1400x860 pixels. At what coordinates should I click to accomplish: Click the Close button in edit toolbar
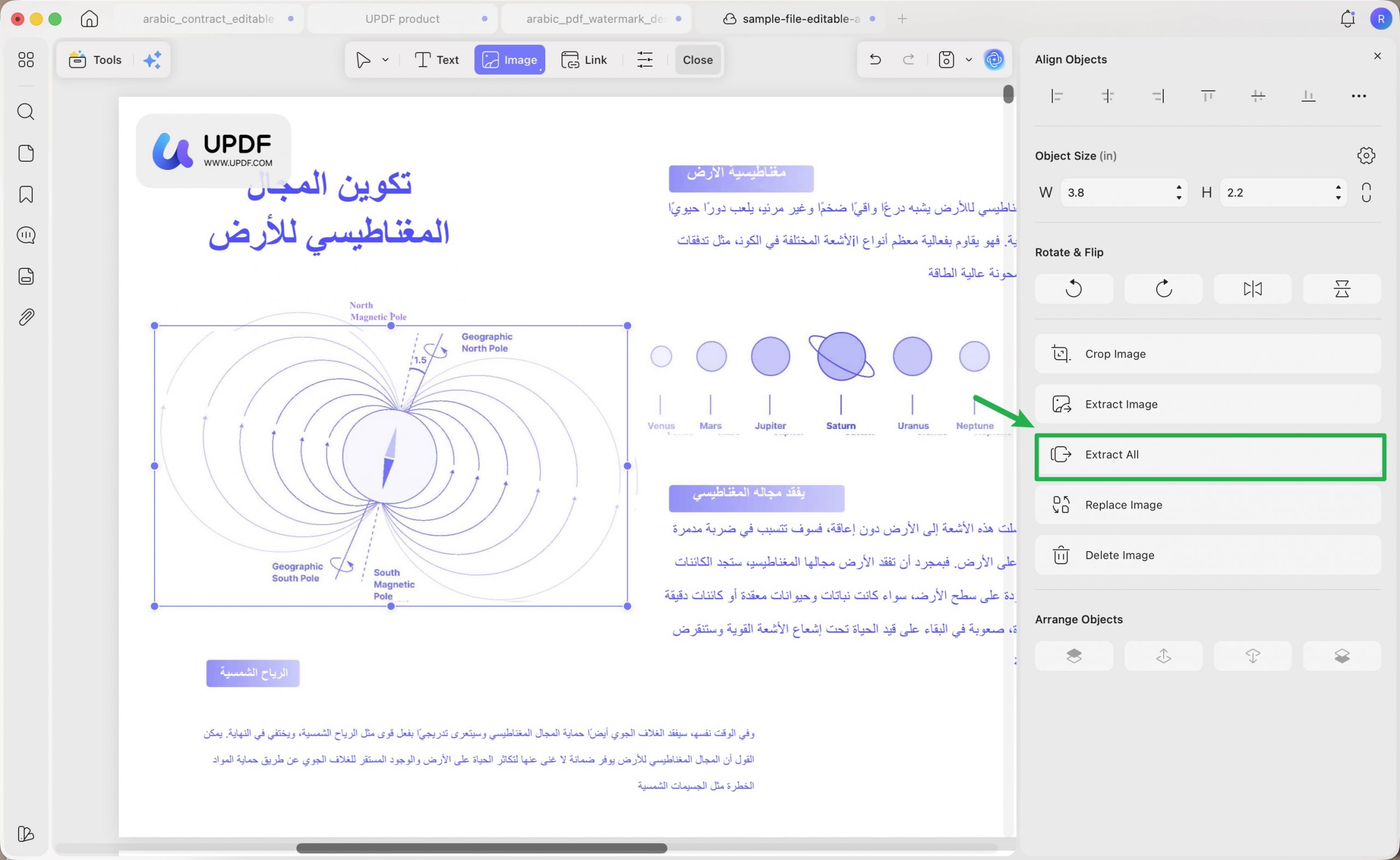[697, 60]
